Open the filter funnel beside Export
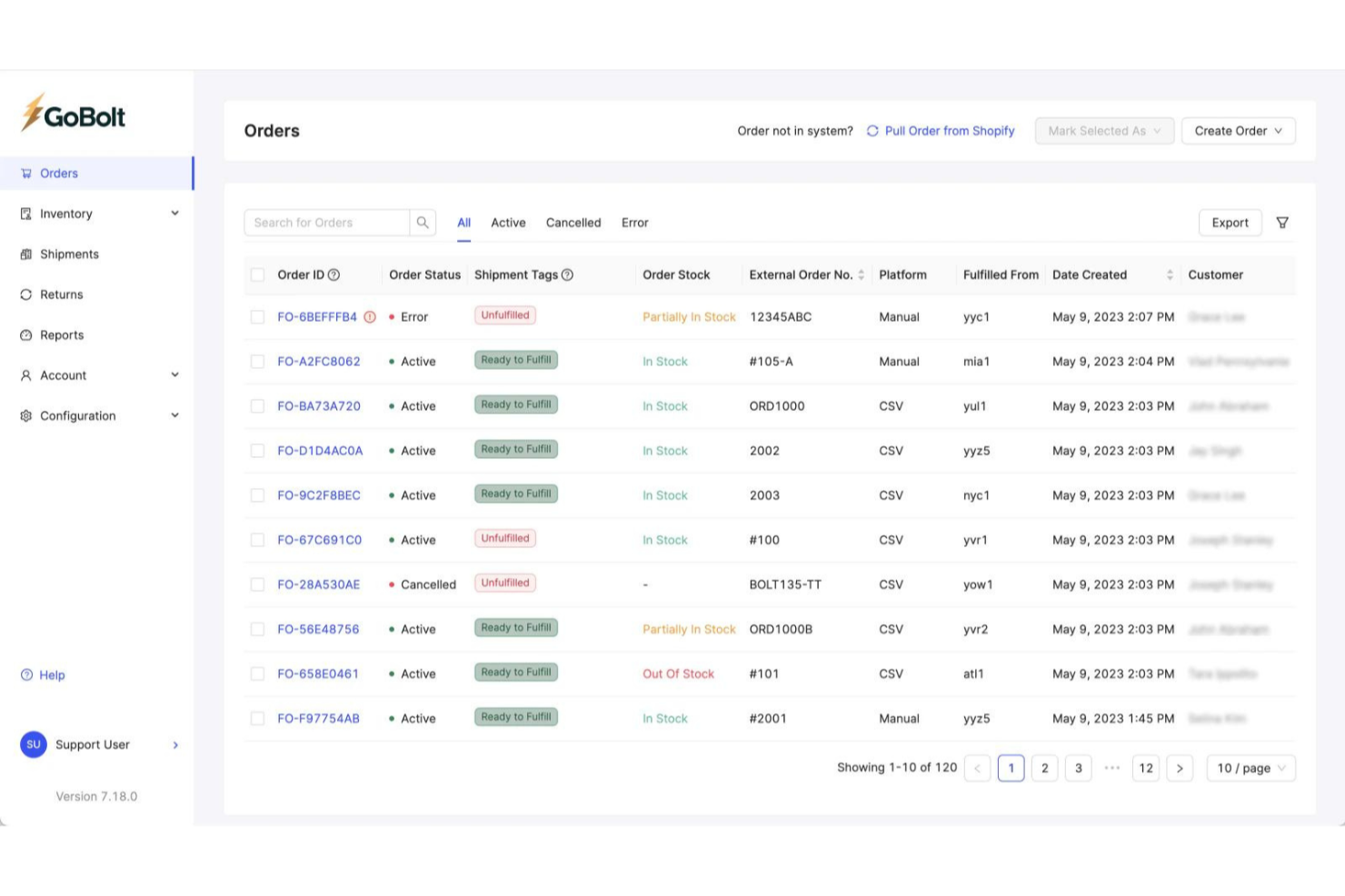This screenshot has width=1345, height=896. pyautogui.click(x=1282, y=222)
